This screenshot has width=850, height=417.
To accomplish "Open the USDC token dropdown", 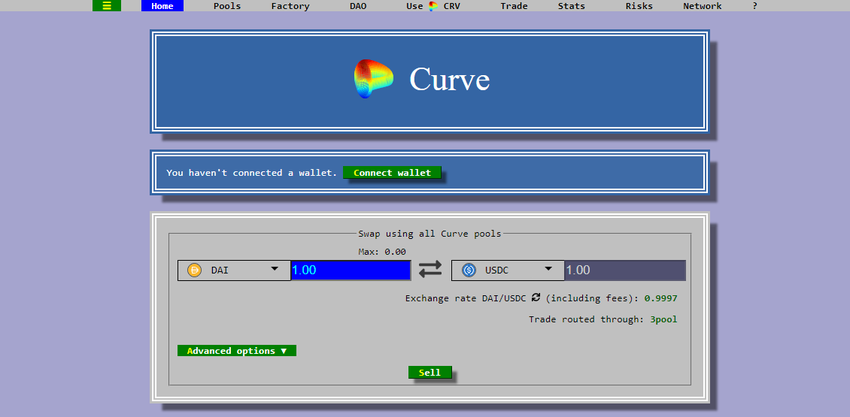I will click(x=508, y=270).
